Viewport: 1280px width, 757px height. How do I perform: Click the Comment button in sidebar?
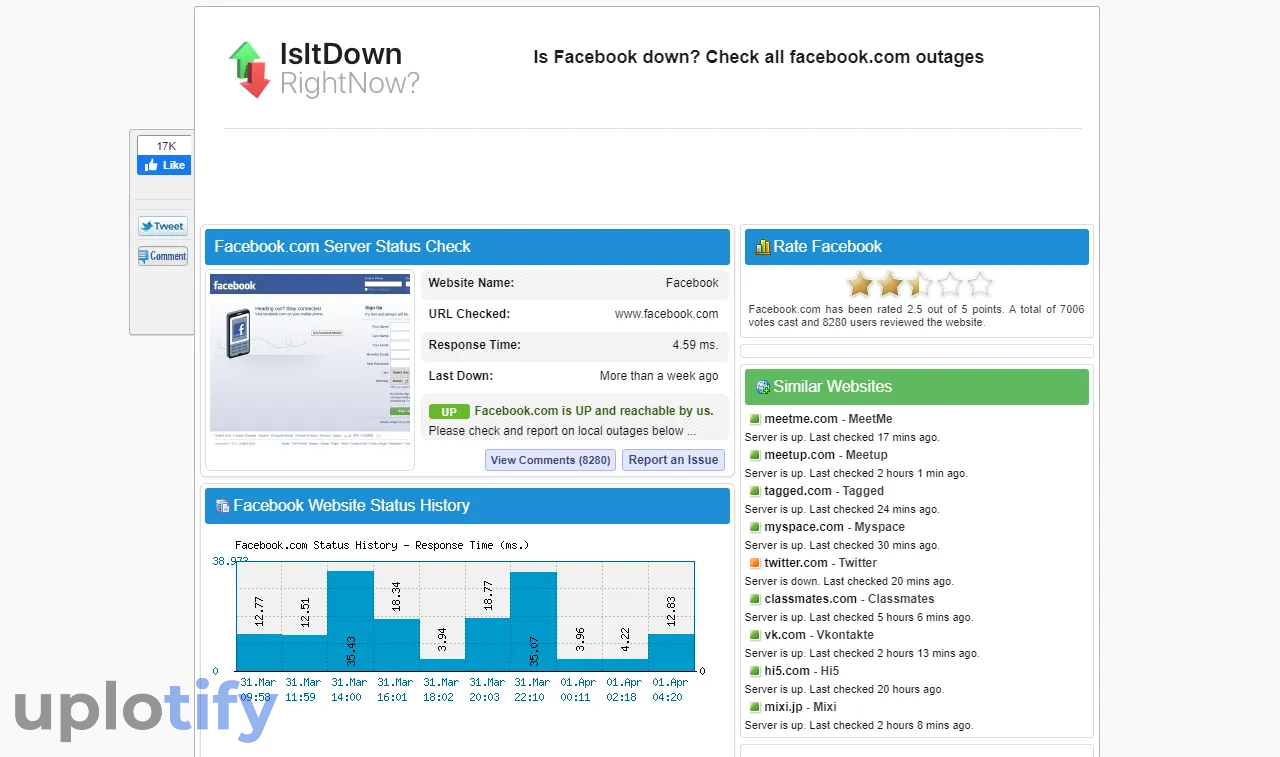(x=163, y=256)
